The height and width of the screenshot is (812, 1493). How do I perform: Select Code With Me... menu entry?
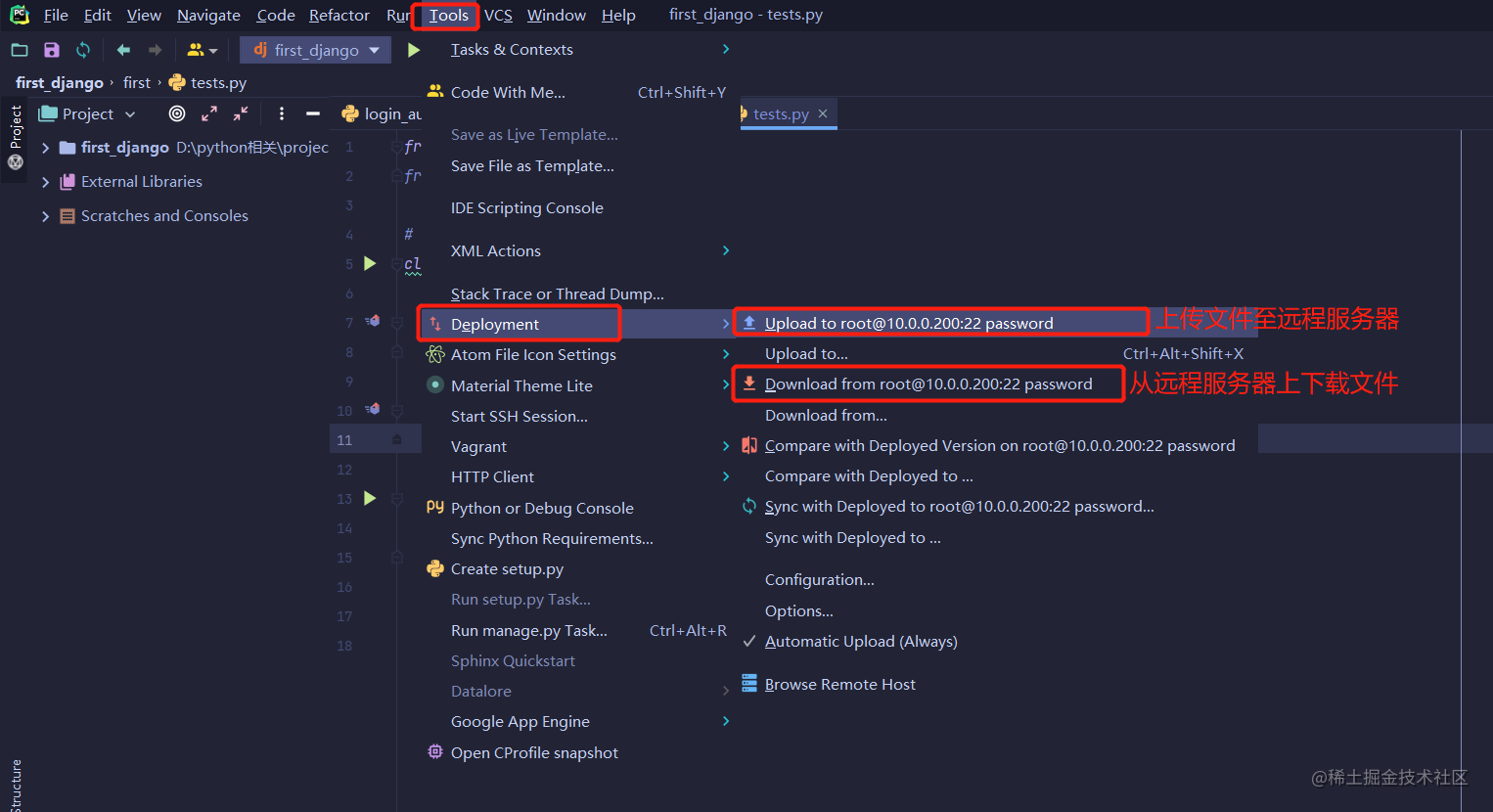click(x=578, y=93)
